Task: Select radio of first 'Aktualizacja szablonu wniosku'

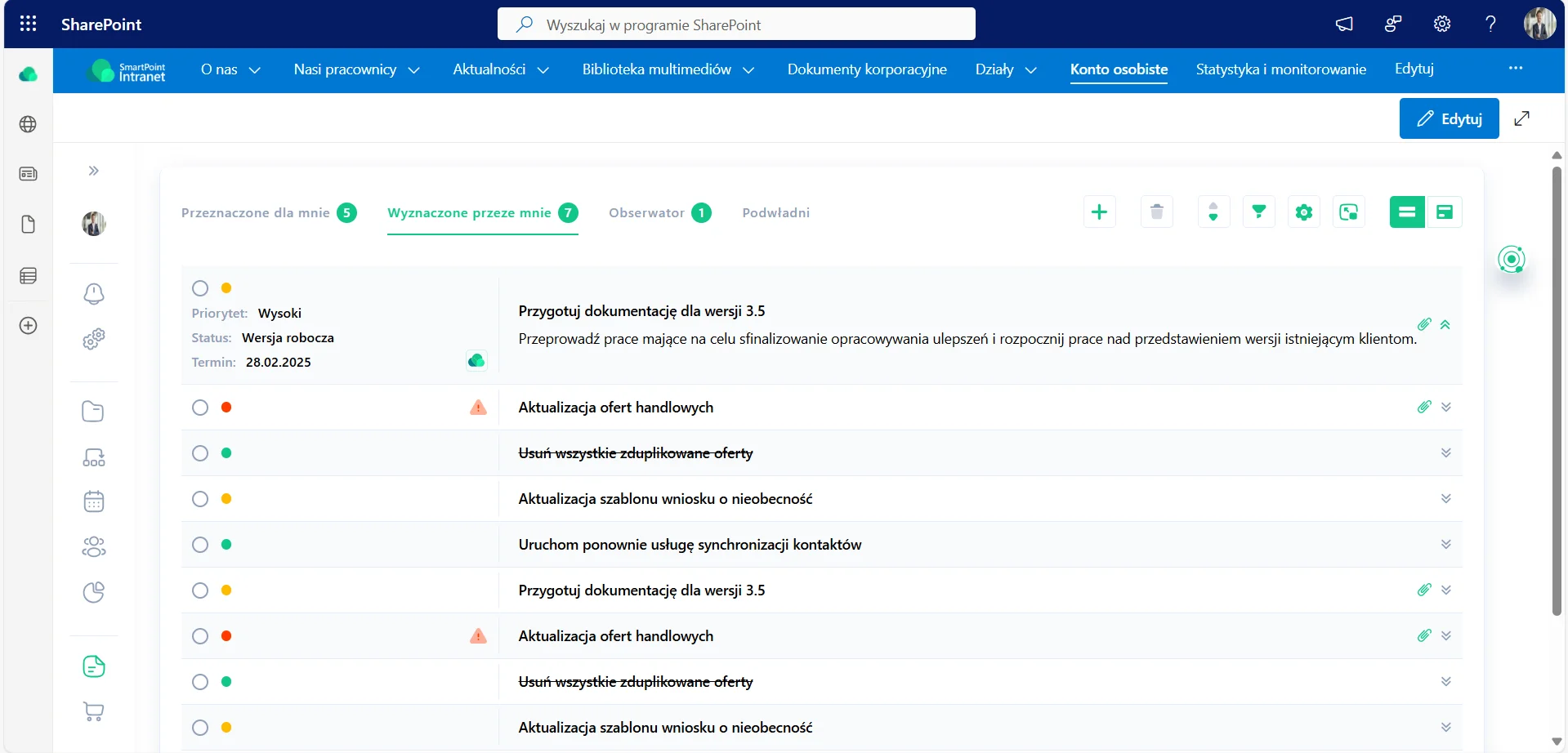Action: (200, 499)
